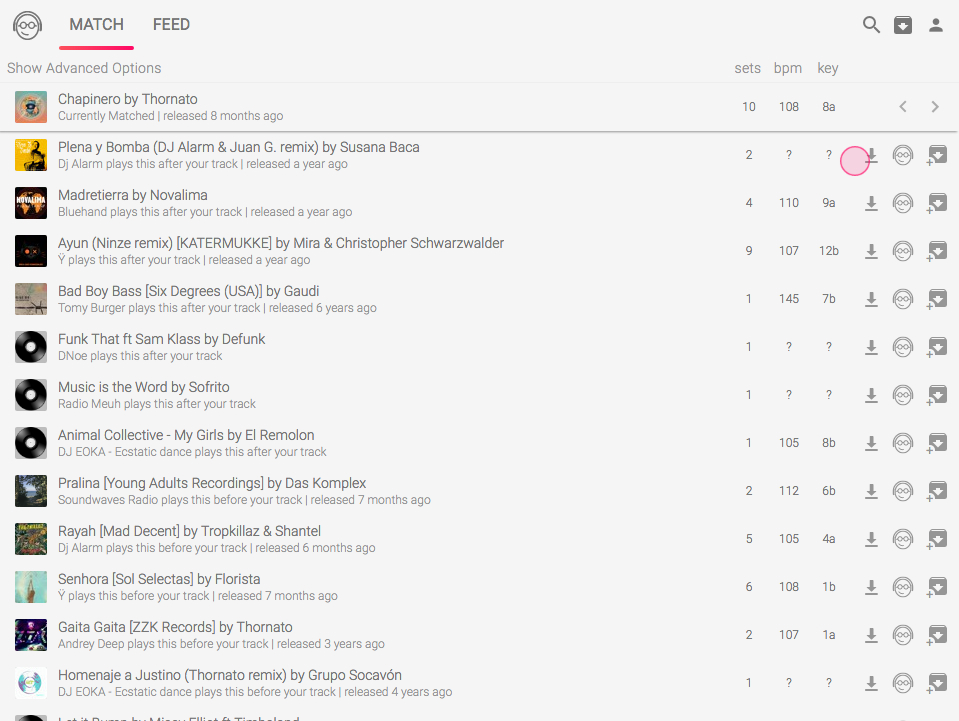Click the Chapinero album artwork thumbnail

click(x=31, y=107)
